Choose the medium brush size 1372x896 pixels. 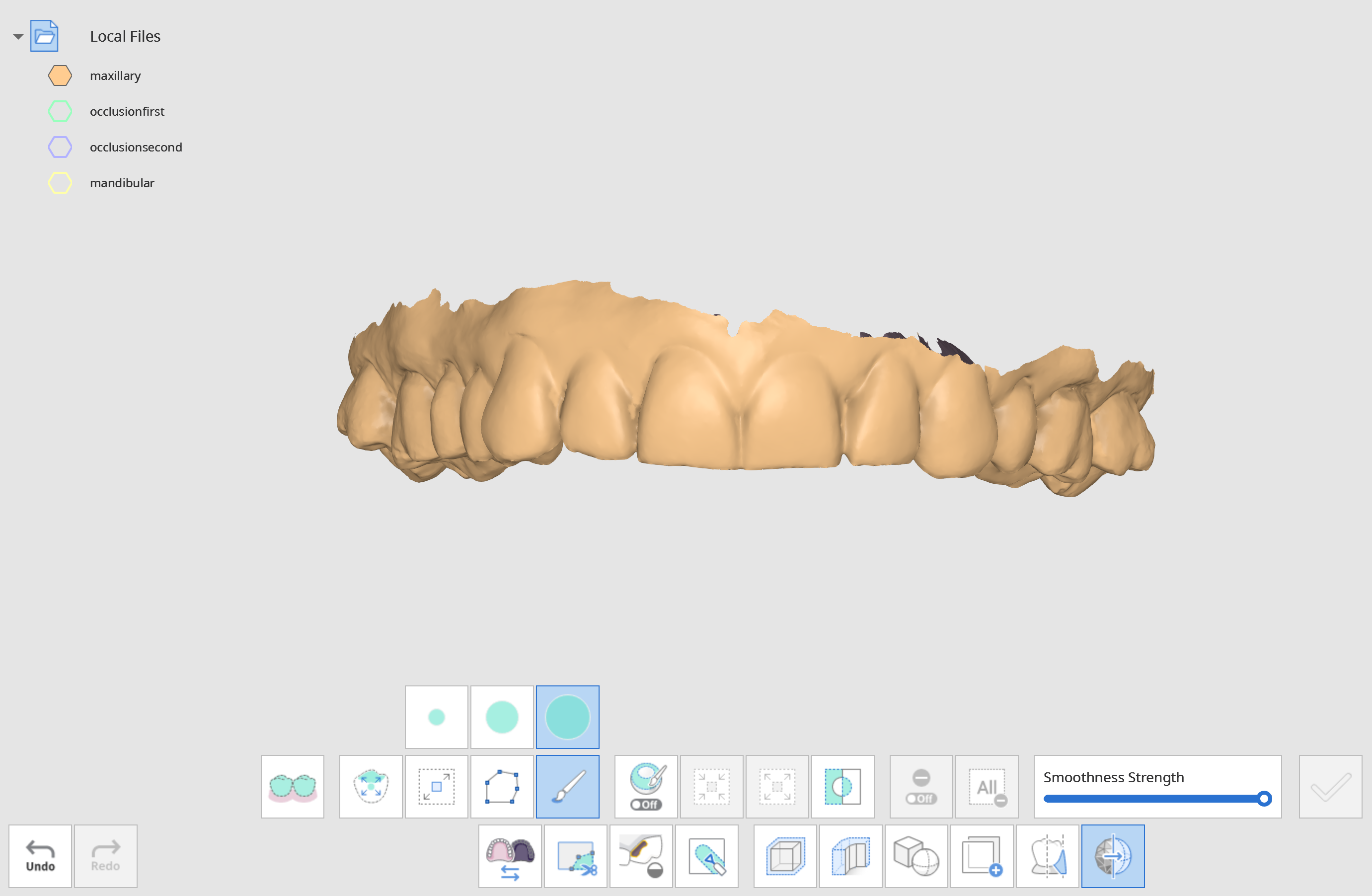502,717
